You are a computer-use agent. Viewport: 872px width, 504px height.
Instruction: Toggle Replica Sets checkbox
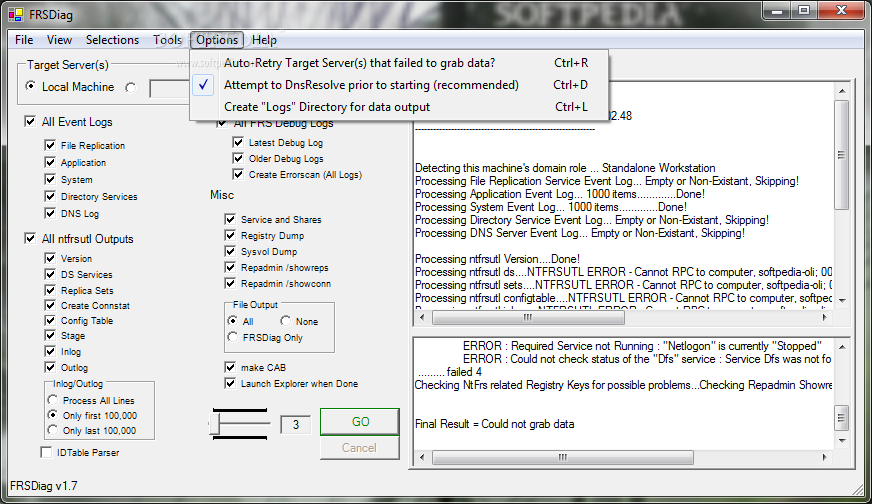[x=50, y=290]
